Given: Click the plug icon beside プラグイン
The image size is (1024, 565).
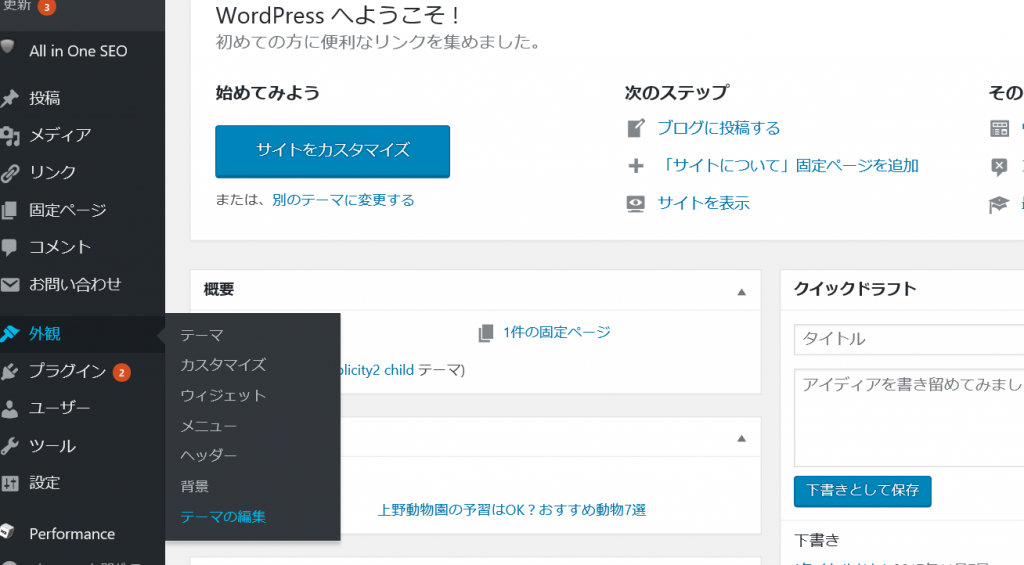Looking at the screenshot, I should (10, 372).
